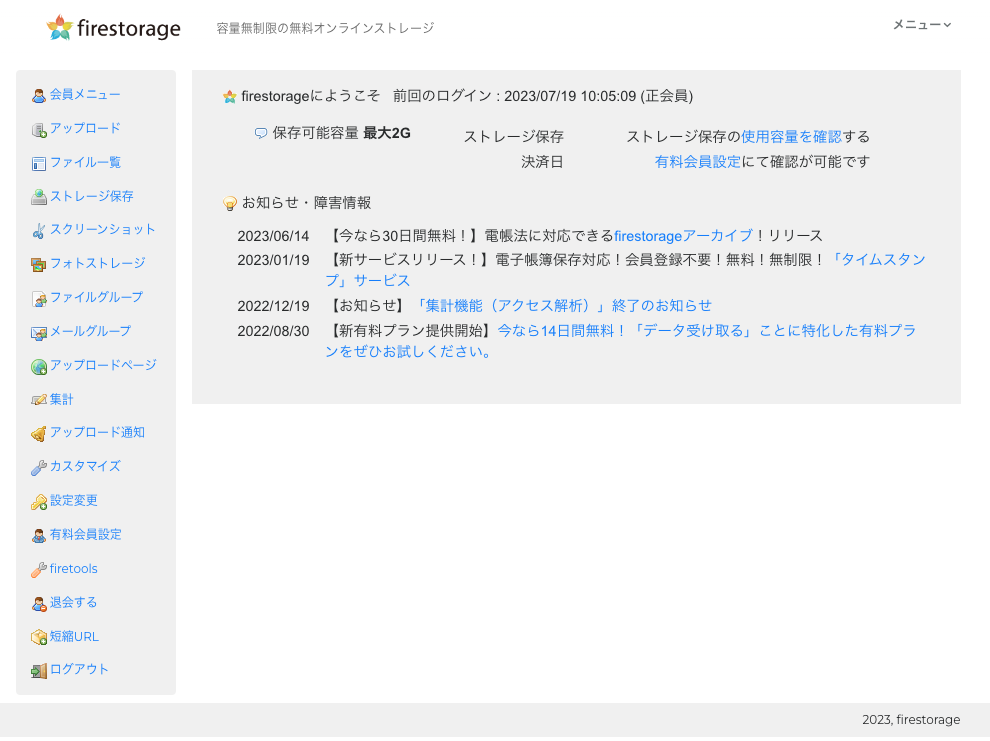The image size is (990, 741).
Task: Open the firestorage logo on the header
Action: pos(111,28)
